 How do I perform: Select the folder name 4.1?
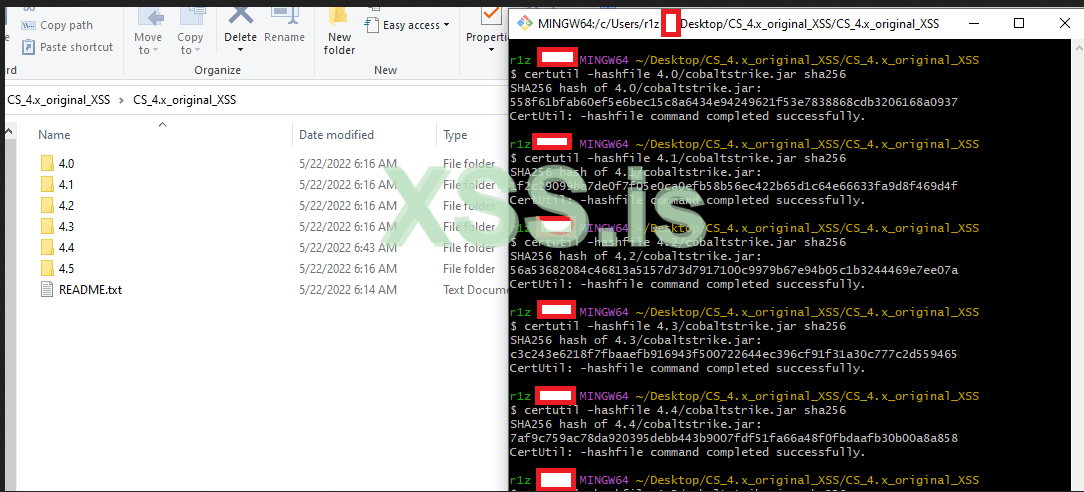(66, 184)
